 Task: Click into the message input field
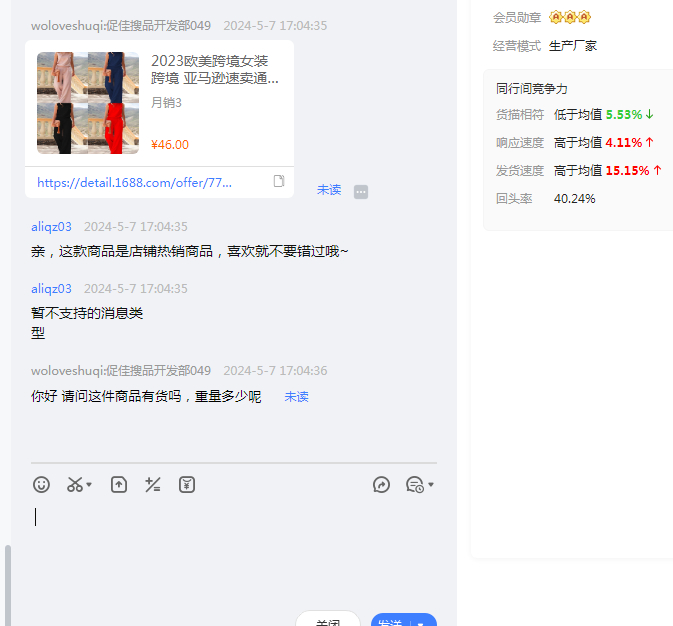coord(234,554)
